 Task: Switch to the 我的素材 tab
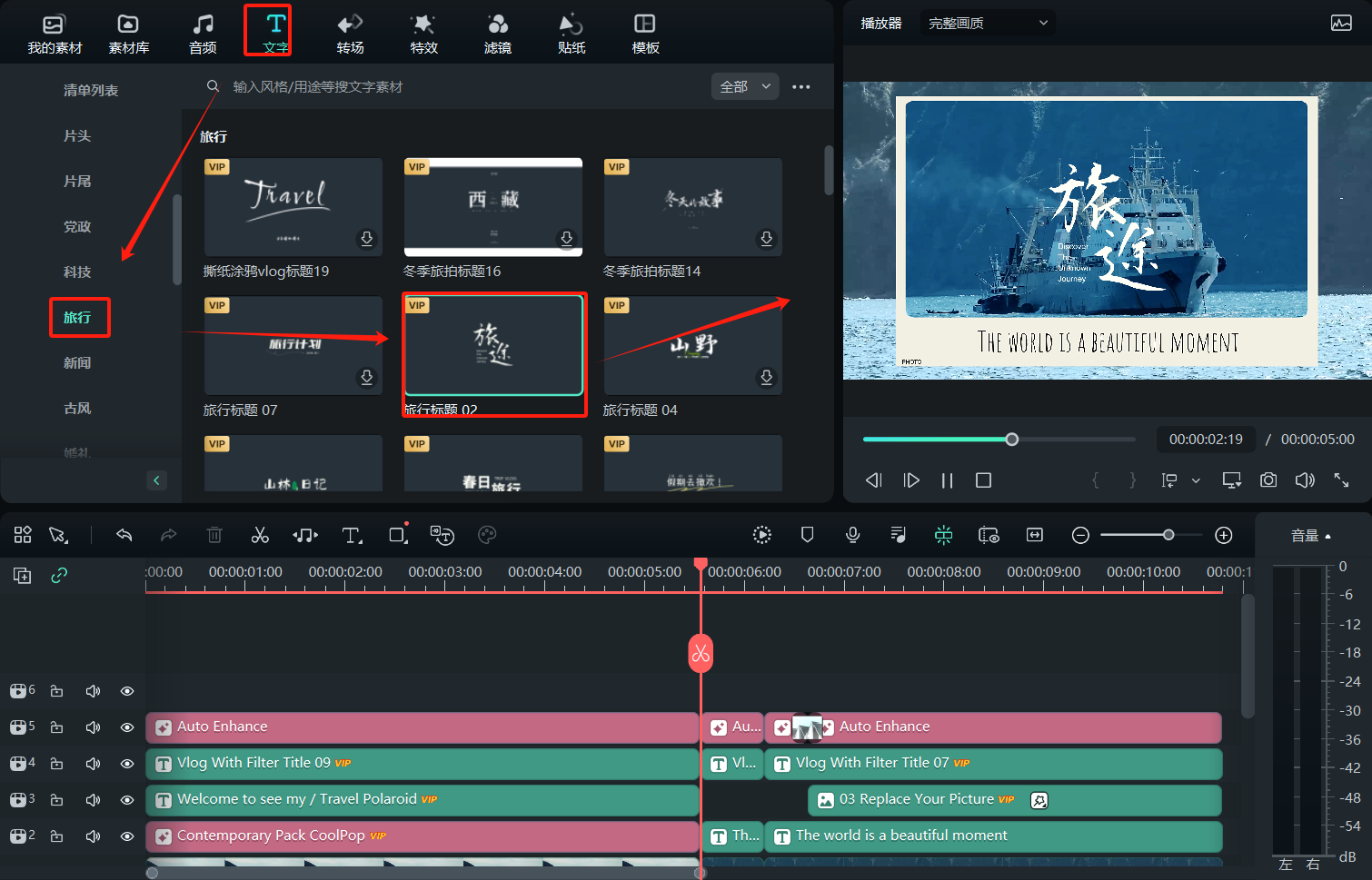pos(55,35)
